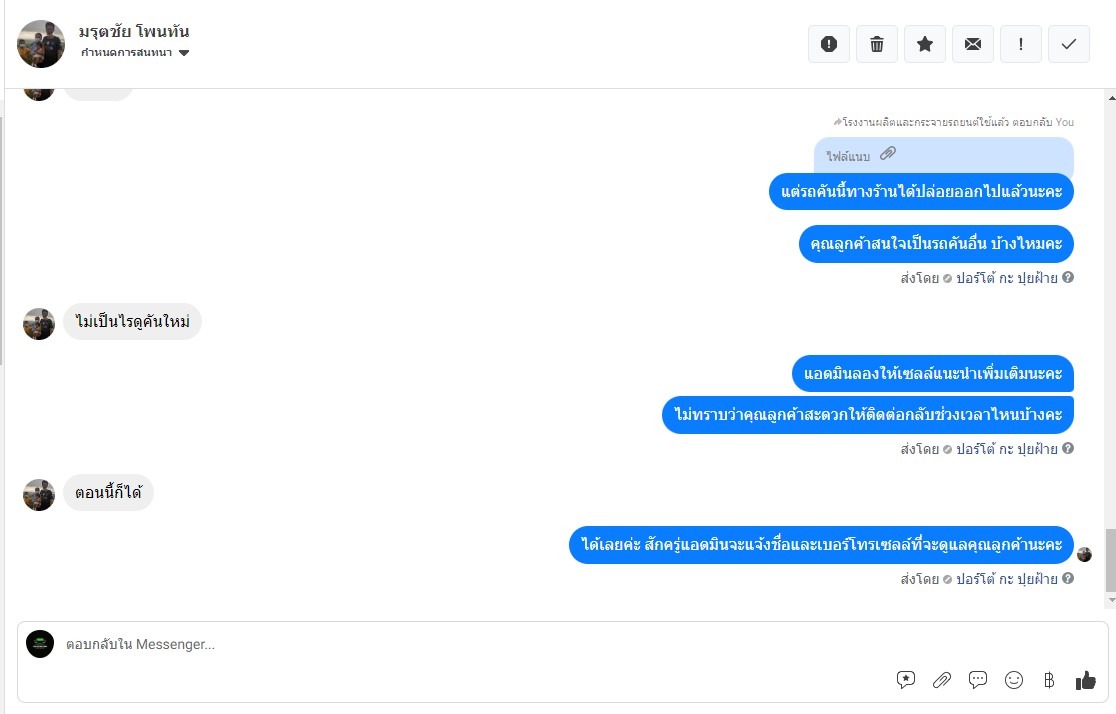Attach a file with paperclip icon
The height and width of the screenshot is (714, 1116).
click(942, 680)
